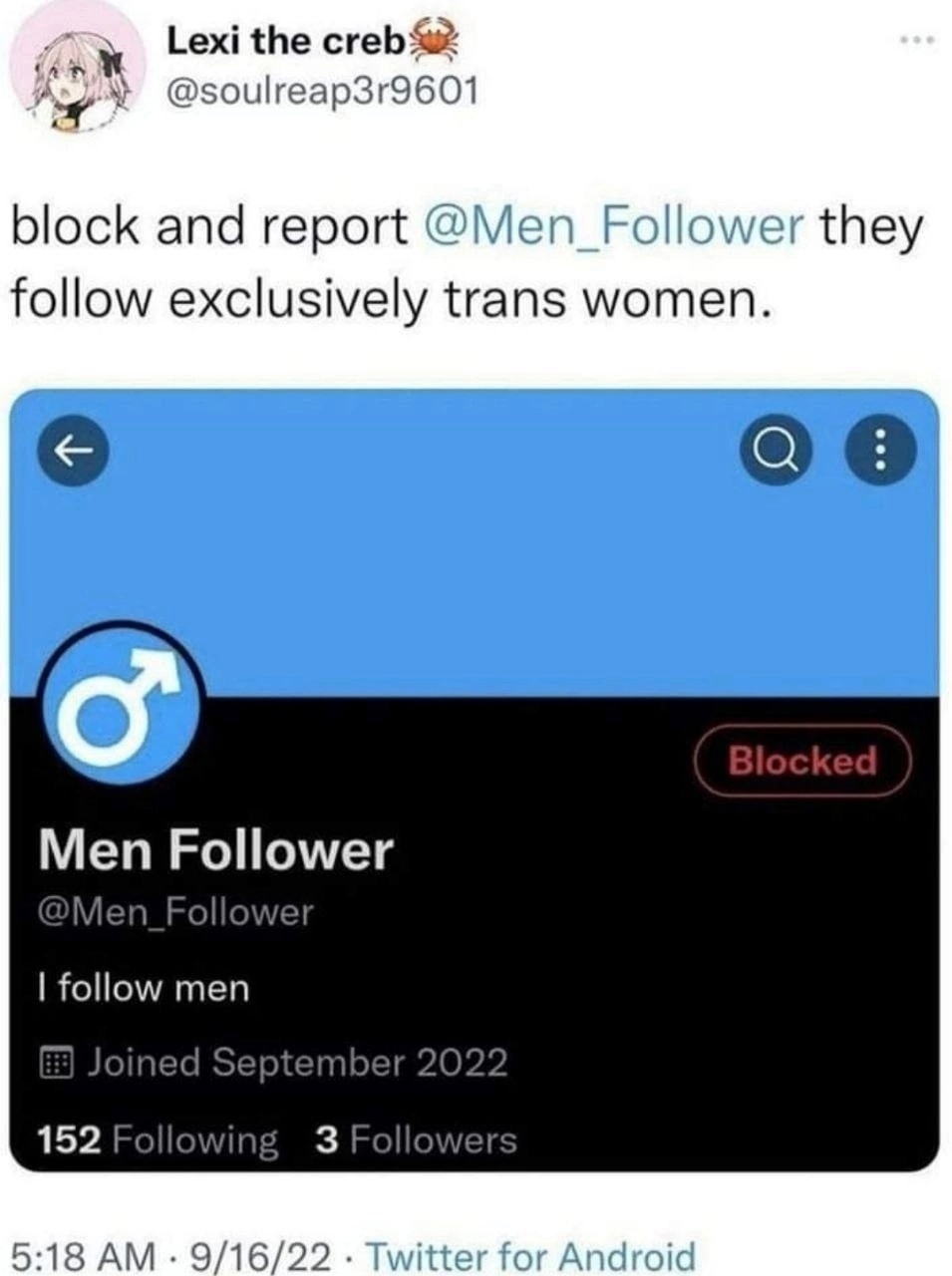Open the 3 Followers list
This screenshot has width=952, height=1276.
tap(416, 1139)
